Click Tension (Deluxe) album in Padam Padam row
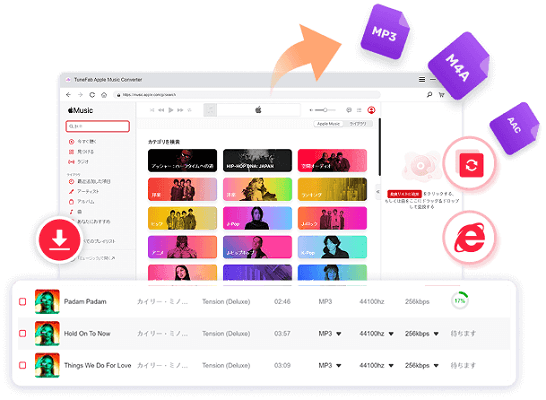 point(226,301)
